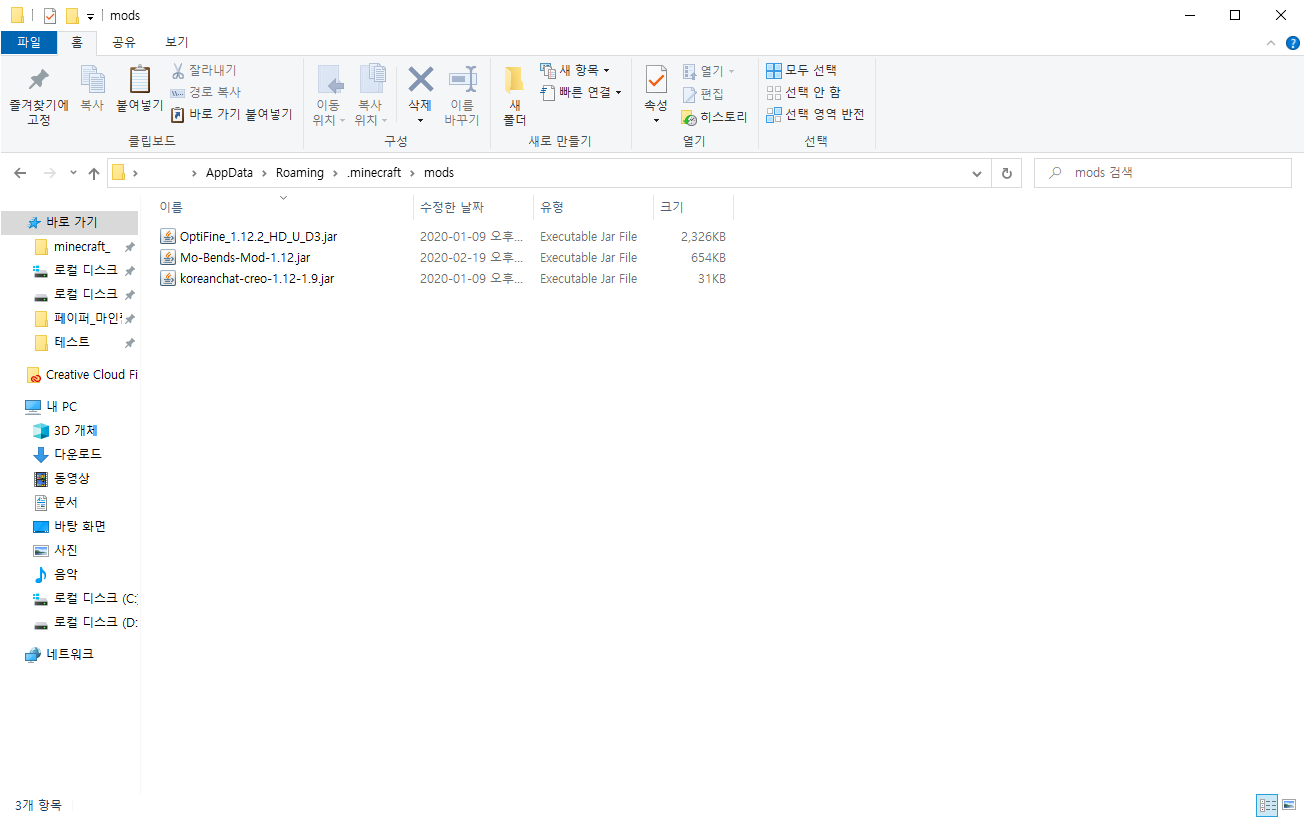
Task: Open the 이동 위치 (Move to) menu
Action: (x=328, y=96)
